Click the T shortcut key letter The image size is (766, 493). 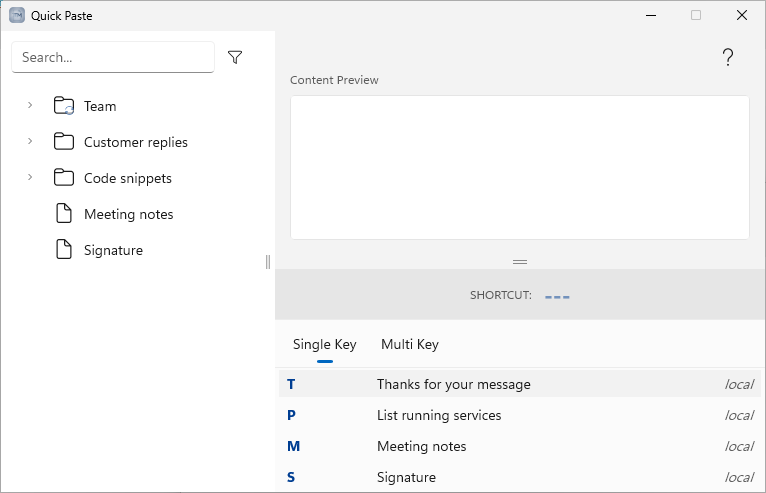pyautogui.click(x=291, y=385)
